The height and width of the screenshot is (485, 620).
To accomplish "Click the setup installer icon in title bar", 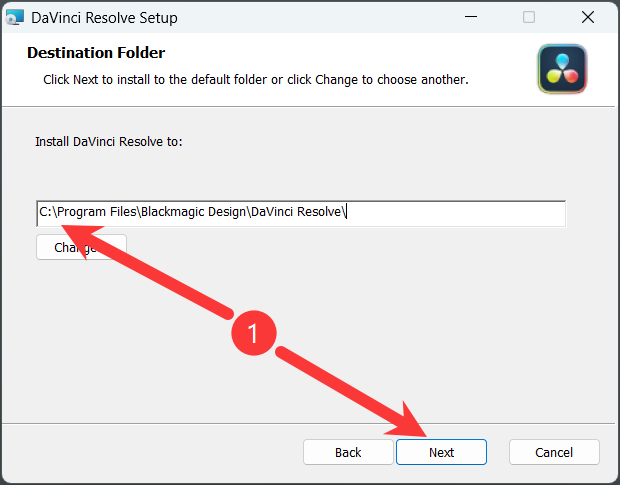I will (x=15, y=17).
